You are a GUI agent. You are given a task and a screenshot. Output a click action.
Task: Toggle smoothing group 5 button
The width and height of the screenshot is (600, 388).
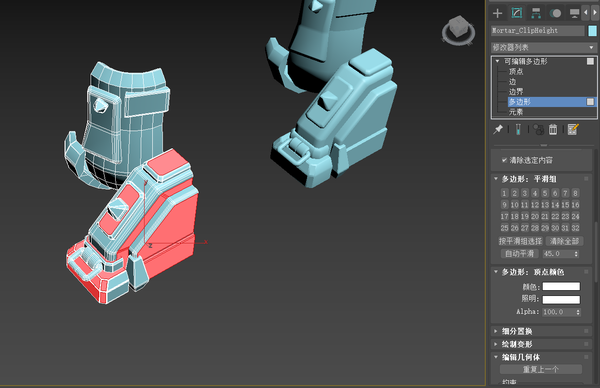click(545, 193)
